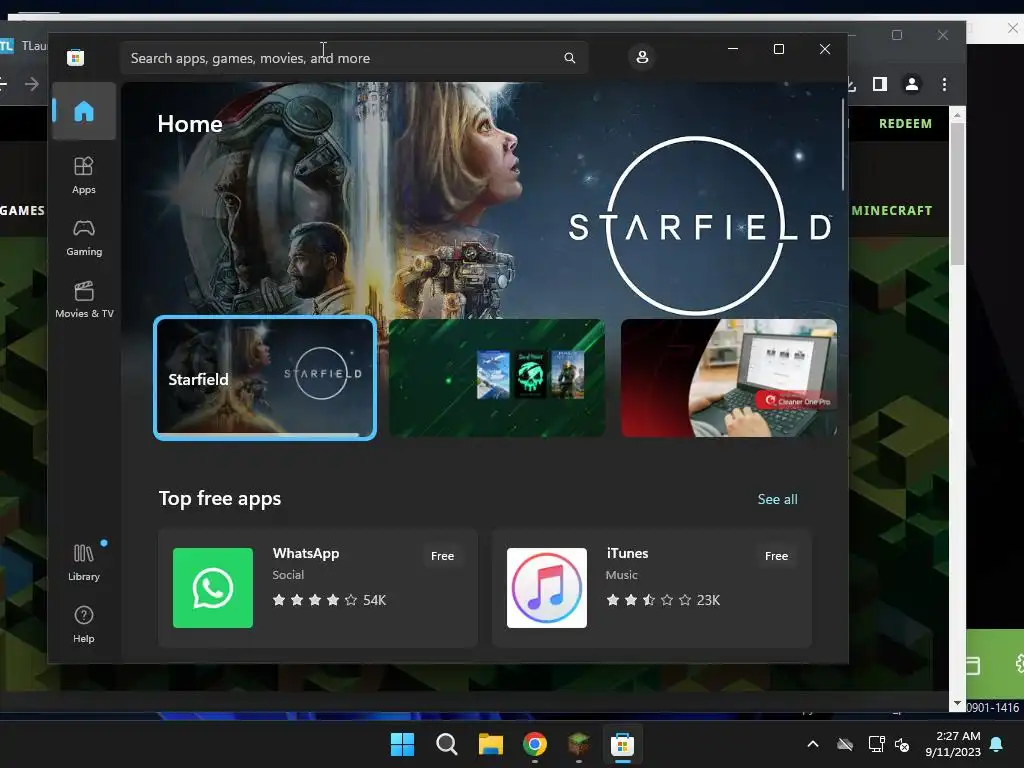Toggle Chrome side panel icon

(880, 84)
